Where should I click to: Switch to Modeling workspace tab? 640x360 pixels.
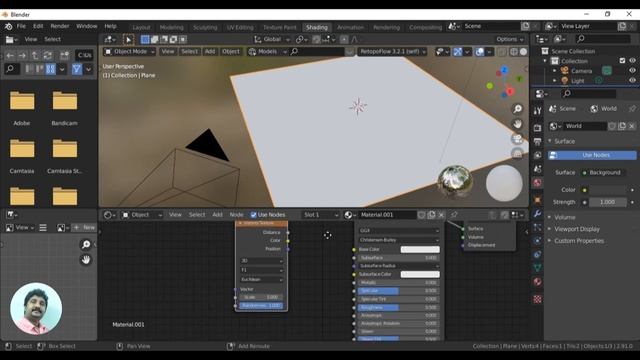(171, 27)
